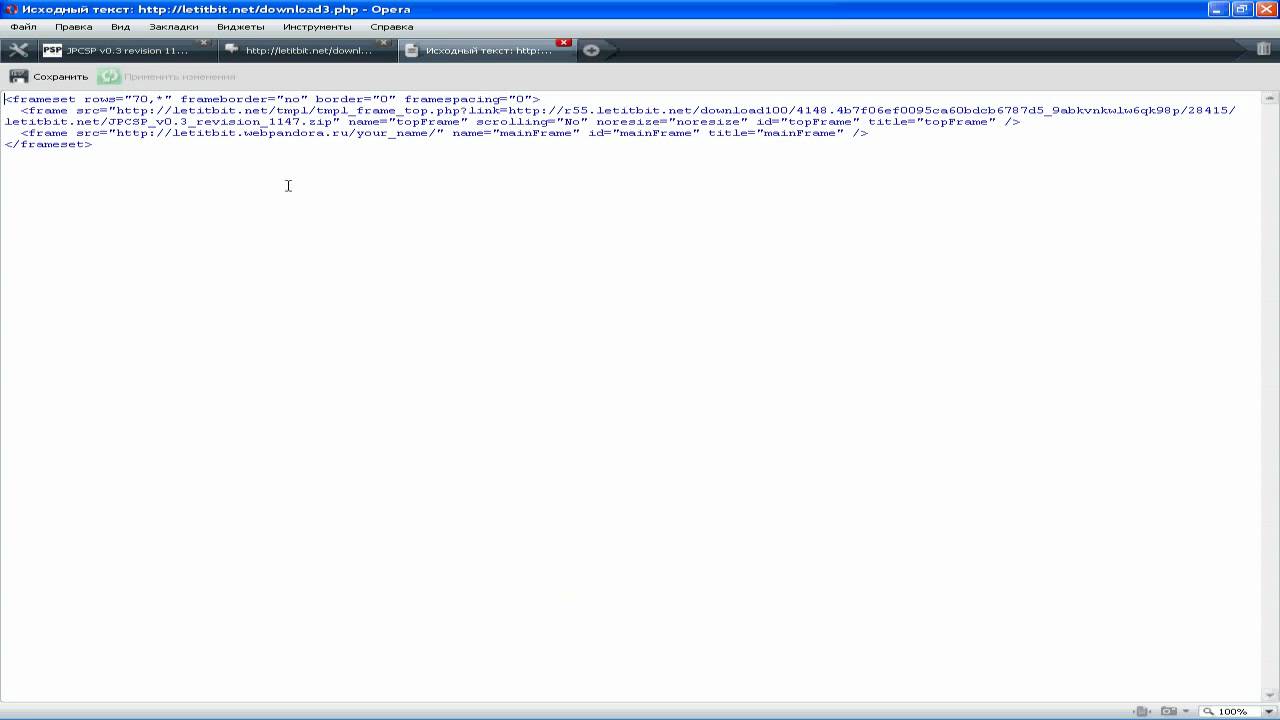Click the 100% zoom level field

pyautogui.click(x=1231, y=712)
